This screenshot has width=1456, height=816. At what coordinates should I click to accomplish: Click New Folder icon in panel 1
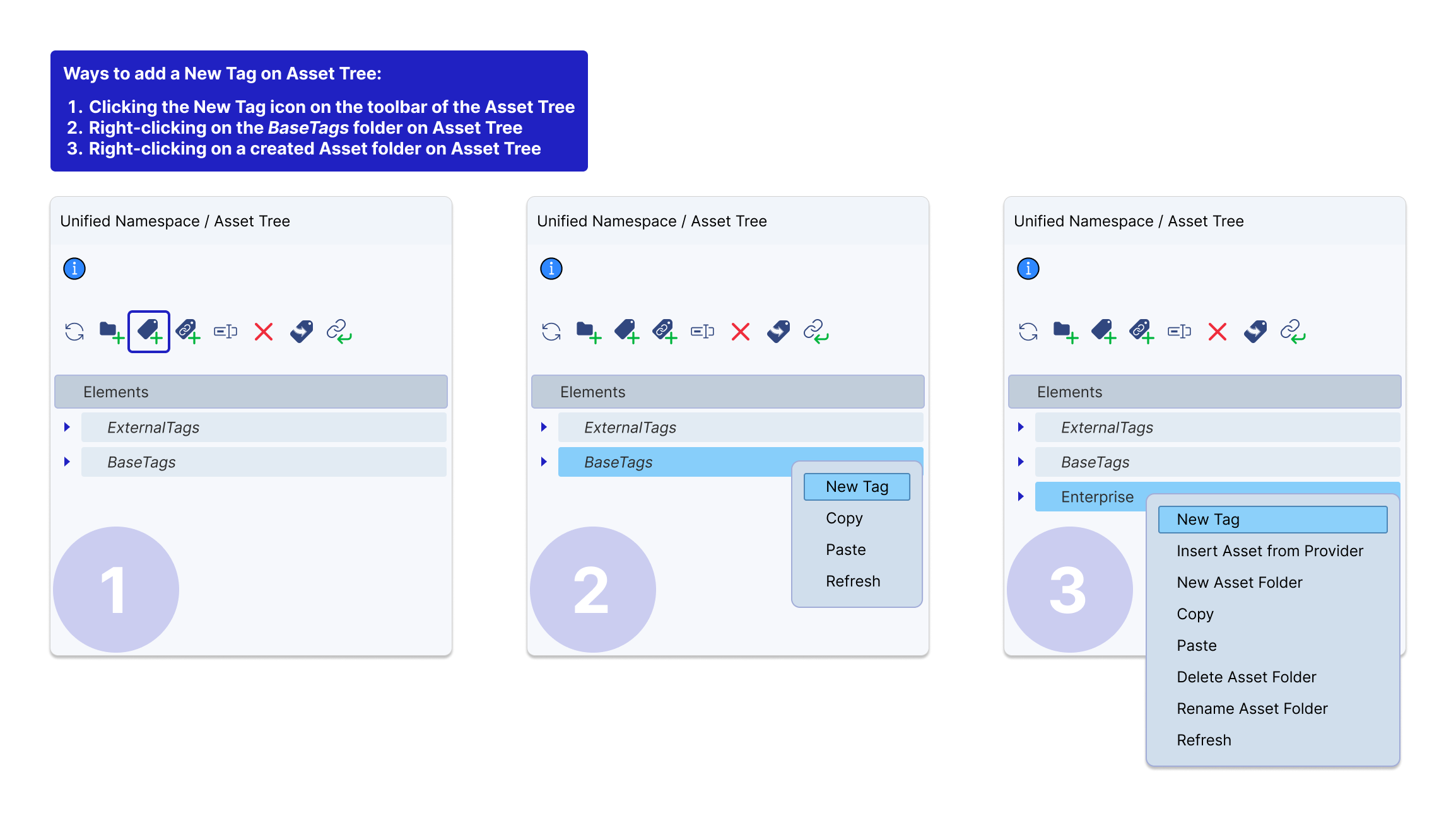pos(111,331)
